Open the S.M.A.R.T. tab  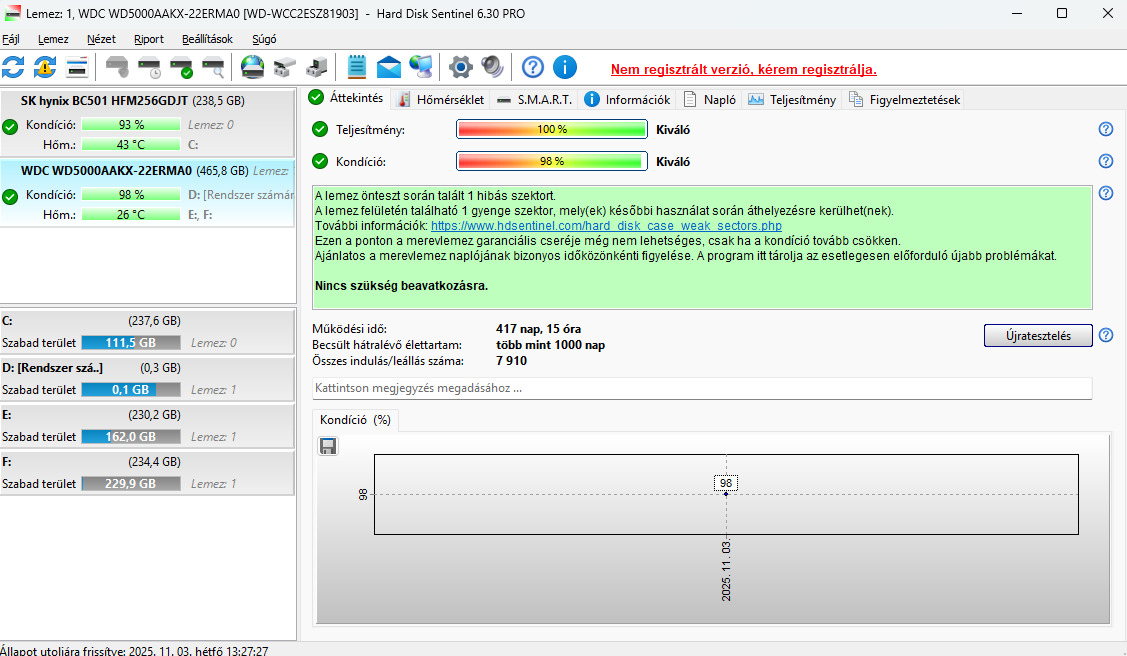tap(535, 100)
